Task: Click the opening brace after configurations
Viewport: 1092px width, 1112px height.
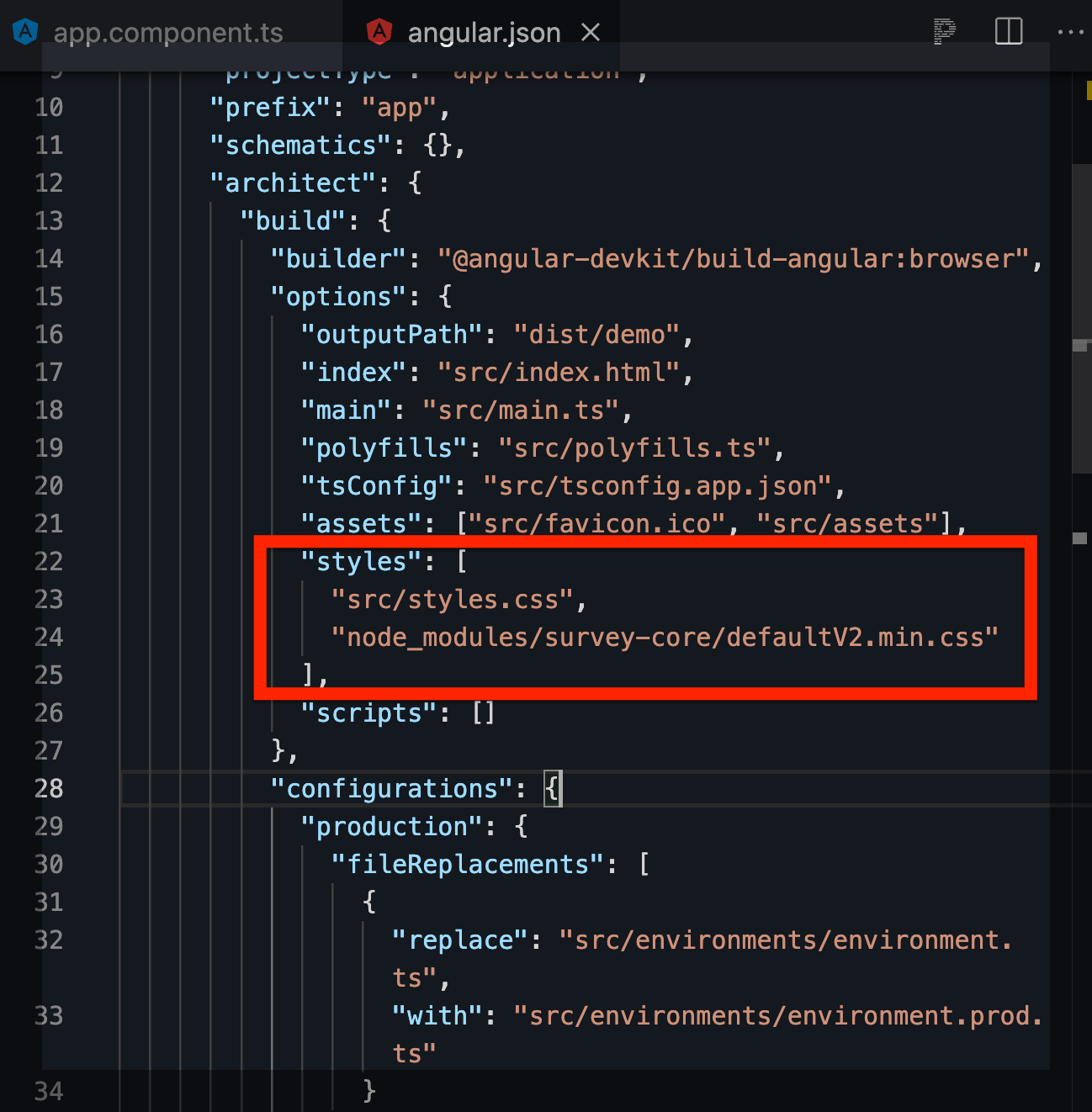Action: pos(553,788)
